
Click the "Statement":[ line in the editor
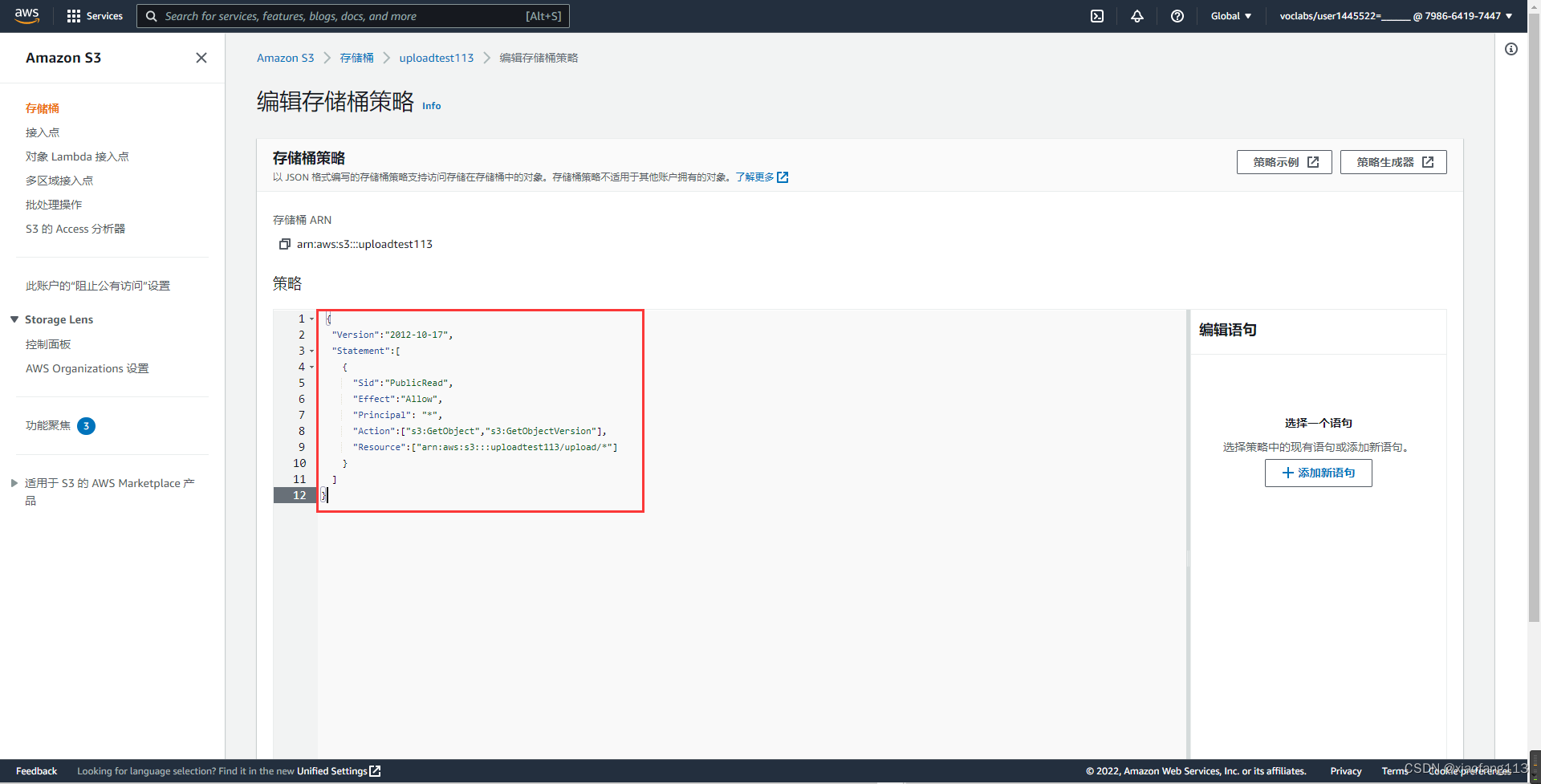(x=366, y=351)
